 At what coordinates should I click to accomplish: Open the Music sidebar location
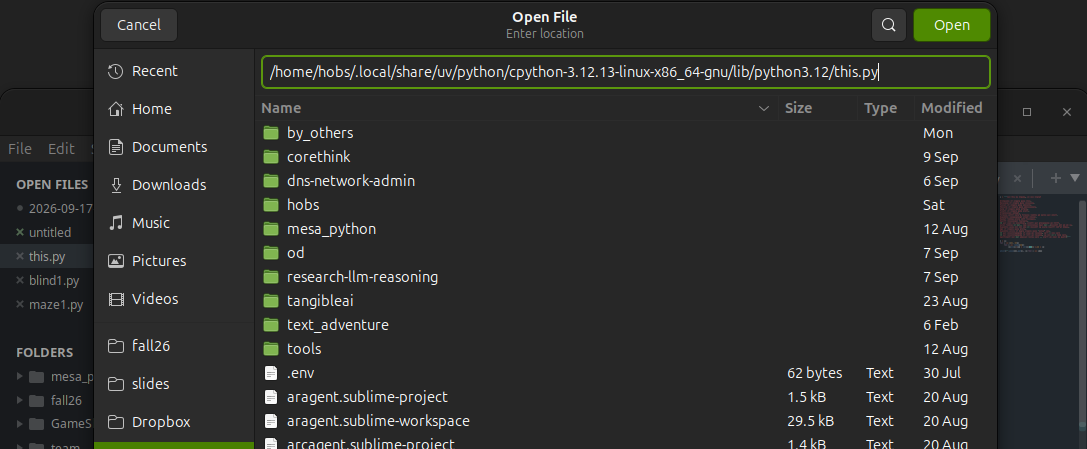point(173,222)
